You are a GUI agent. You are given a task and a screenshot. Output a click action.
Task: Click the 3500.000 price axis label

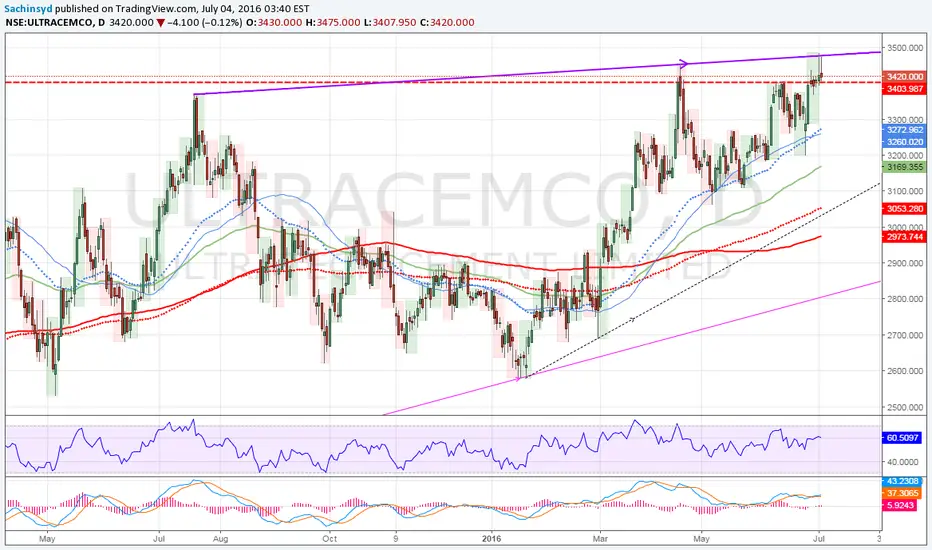pyautogui.click(x=906, y=48)
